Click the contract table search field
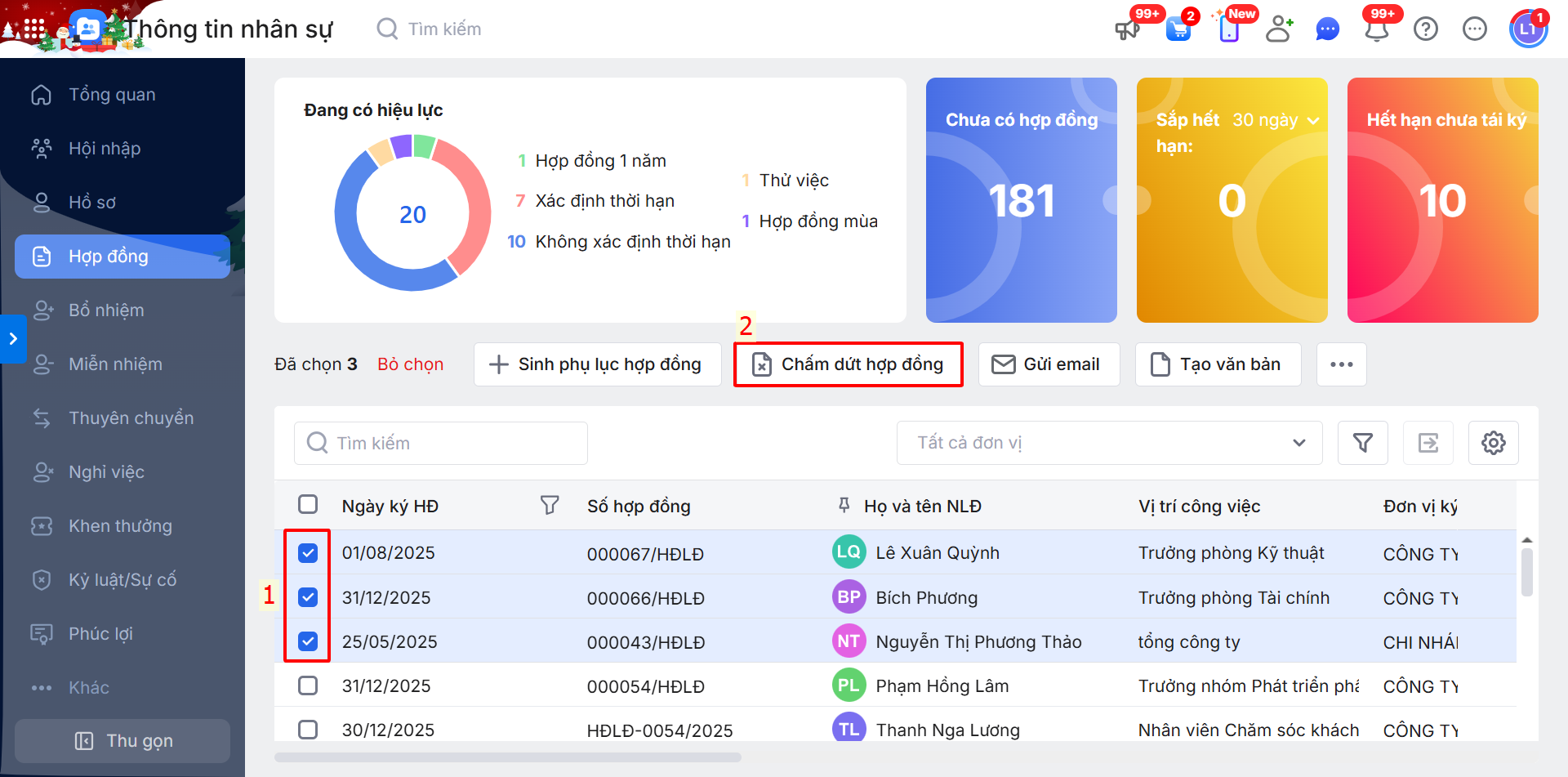Screen dimensions: 1568x777 [441, 443]
